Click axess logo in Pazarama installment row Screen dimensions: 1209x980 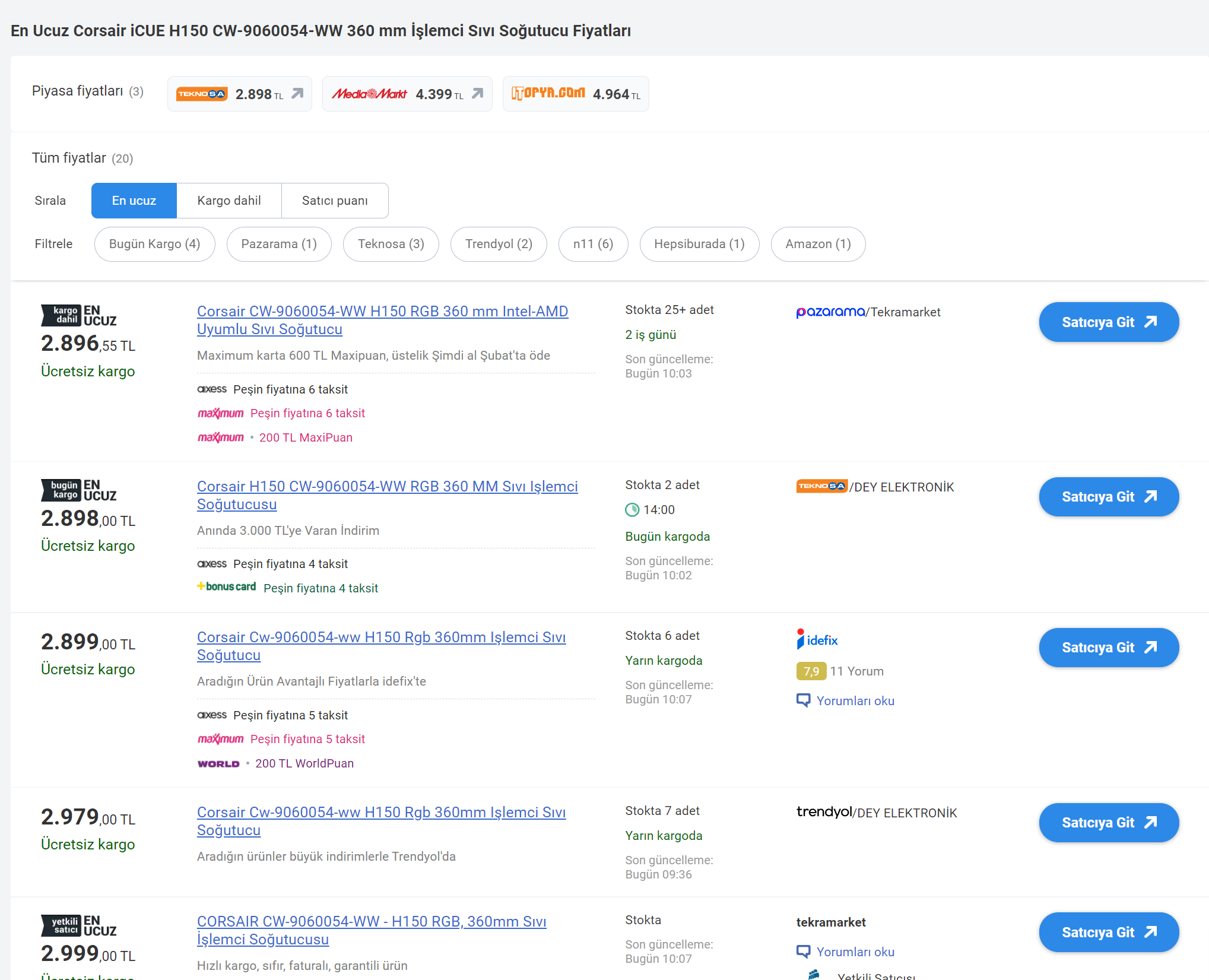(x=212, y=389)
